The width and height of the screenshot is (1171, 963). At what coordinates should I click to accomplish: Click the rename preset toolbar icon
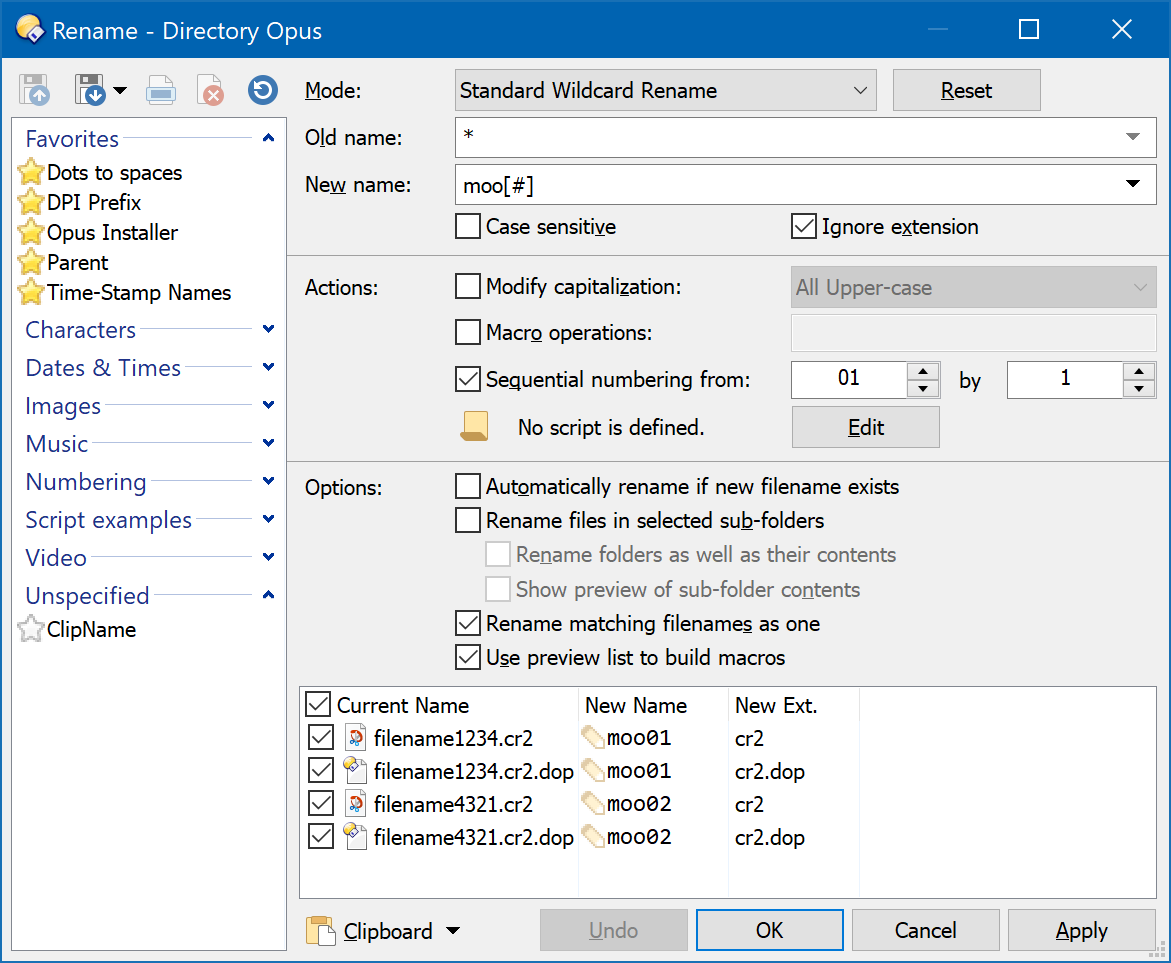pyautogui.click(x=161, y=90)
